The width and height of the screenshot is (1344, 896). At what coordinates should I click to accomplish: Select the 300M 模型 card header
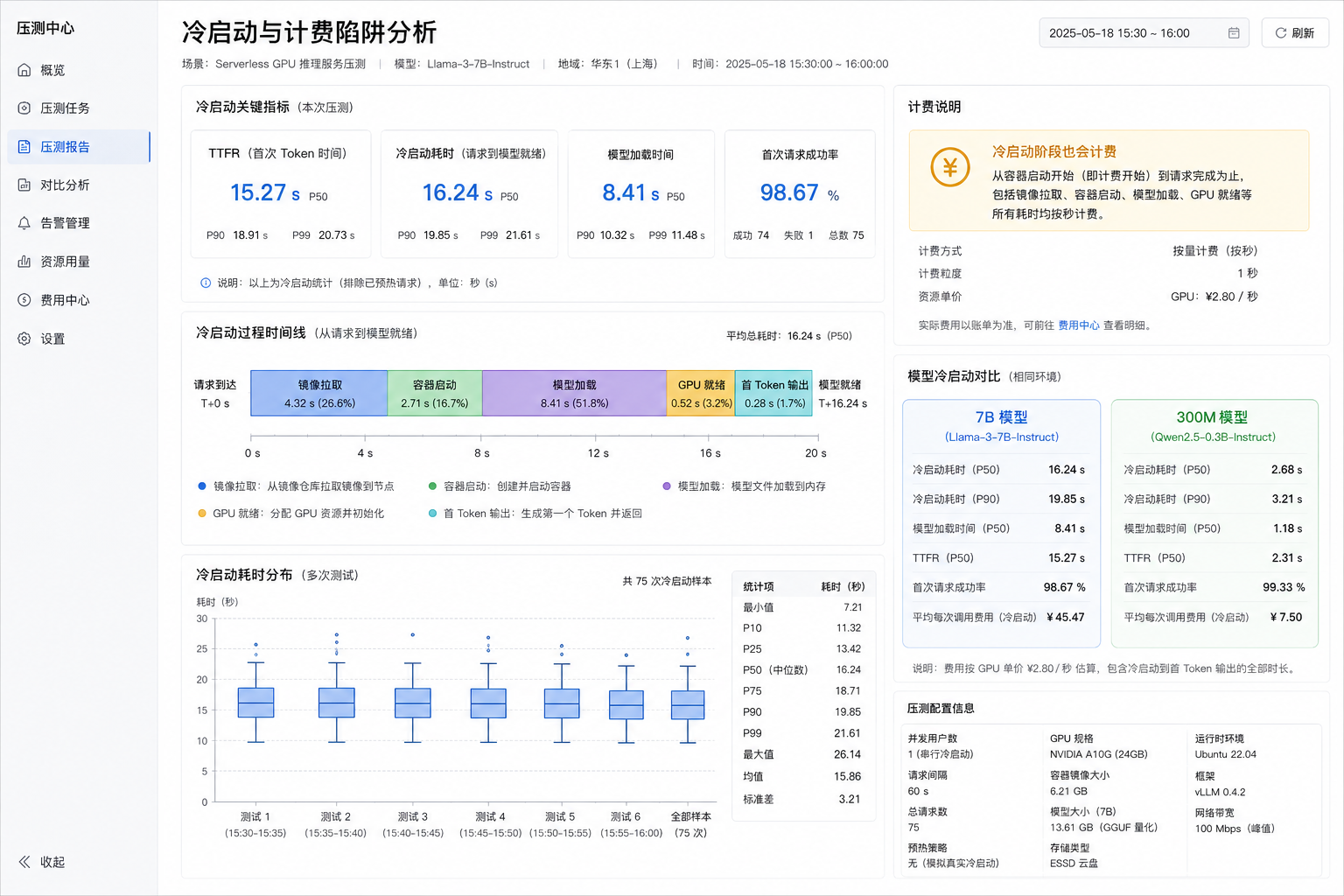[1213, 426]
